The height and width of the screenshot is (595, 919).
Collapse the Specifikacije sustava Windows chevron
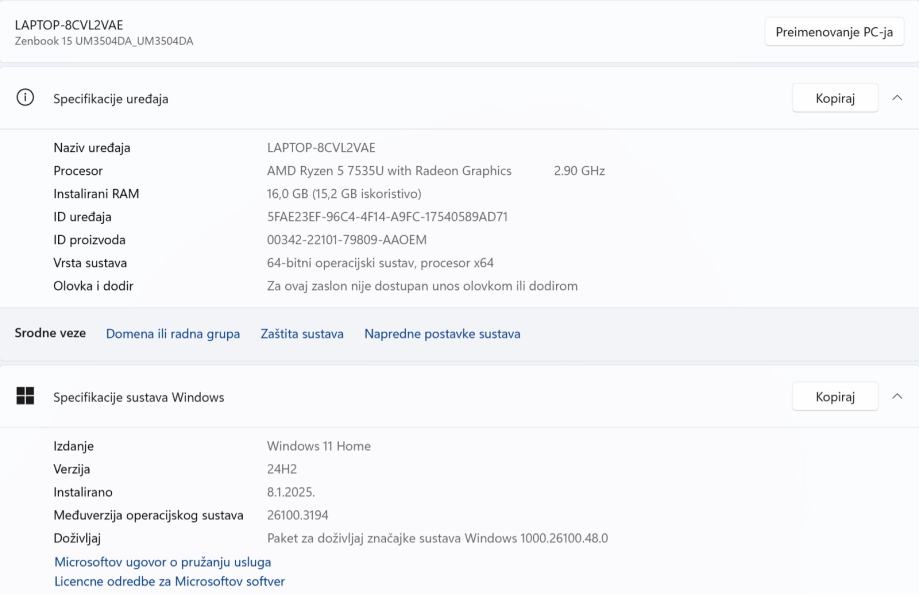[x=896, y=397]
